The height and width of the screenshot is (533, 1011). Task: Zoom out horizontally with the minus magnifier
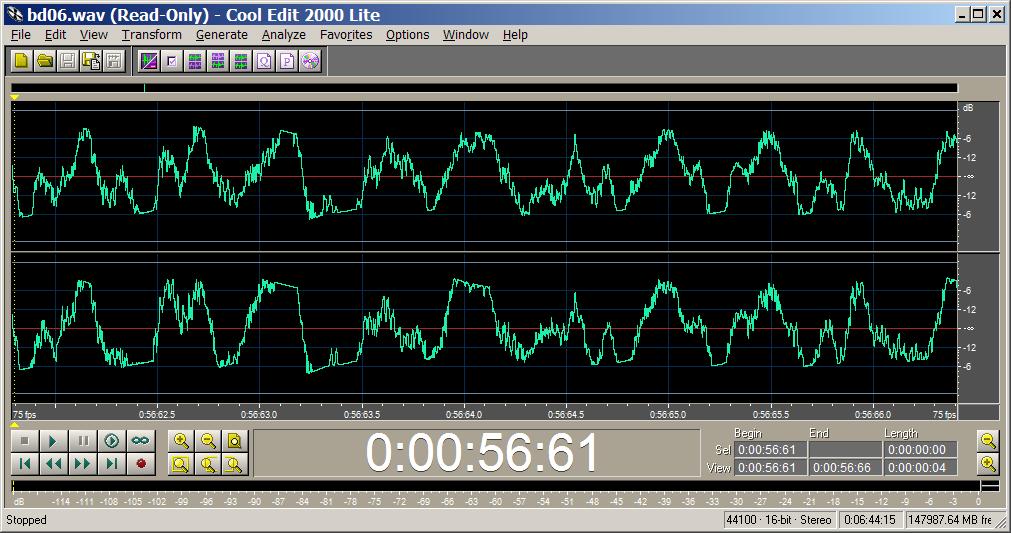[x=208, y=441]
